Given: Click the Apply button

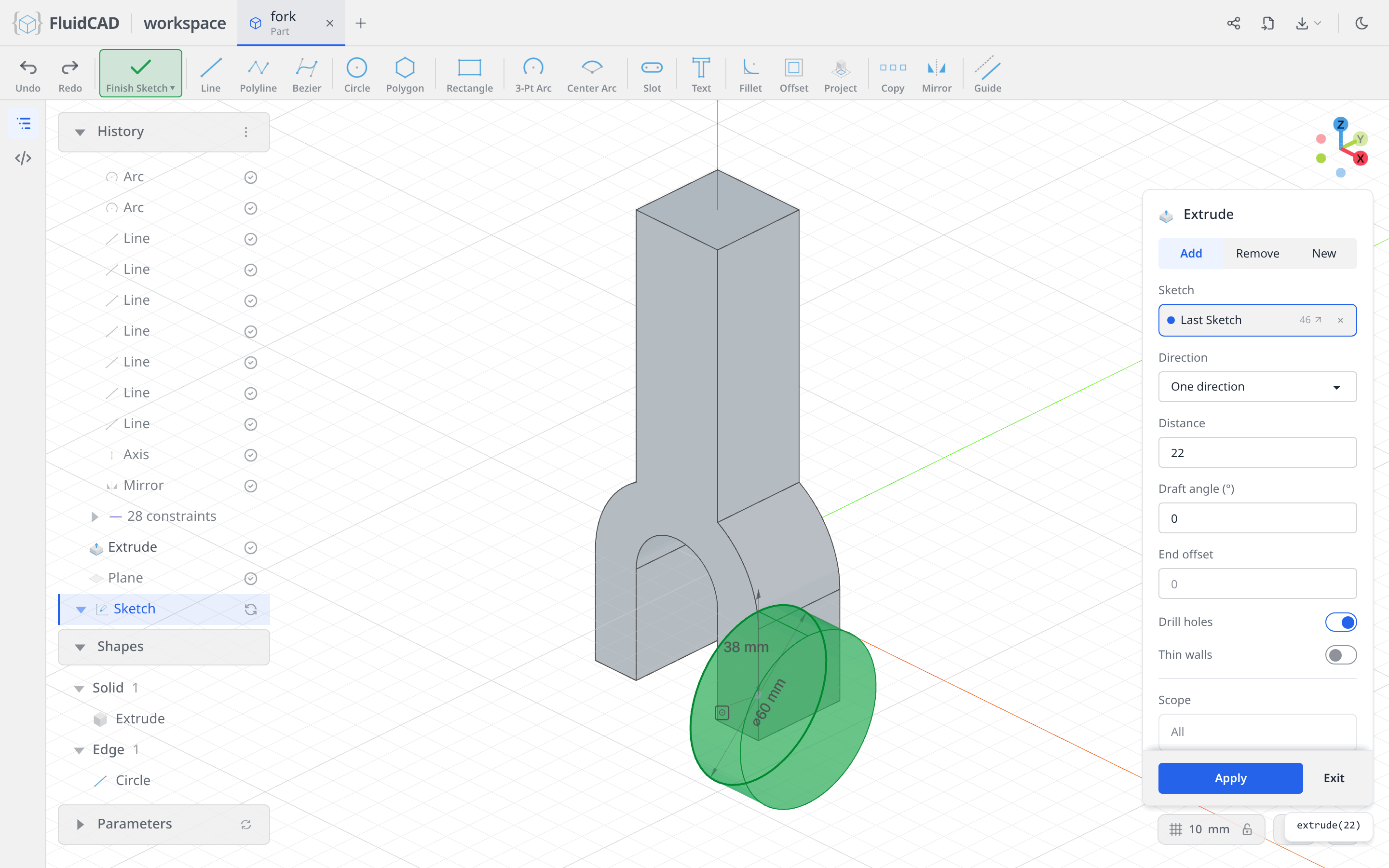Looking at the screenshot, I should pos(1230,778).
